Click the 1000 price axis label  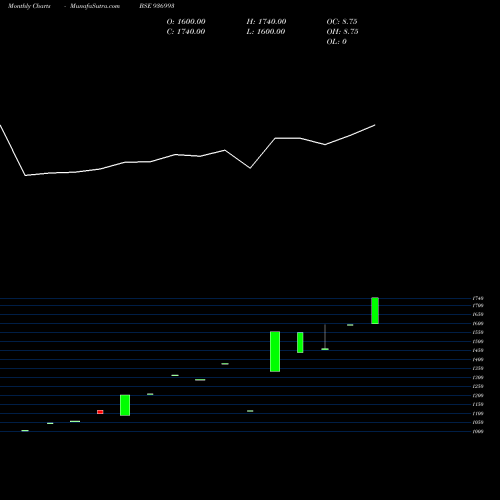tap(478, 431)
